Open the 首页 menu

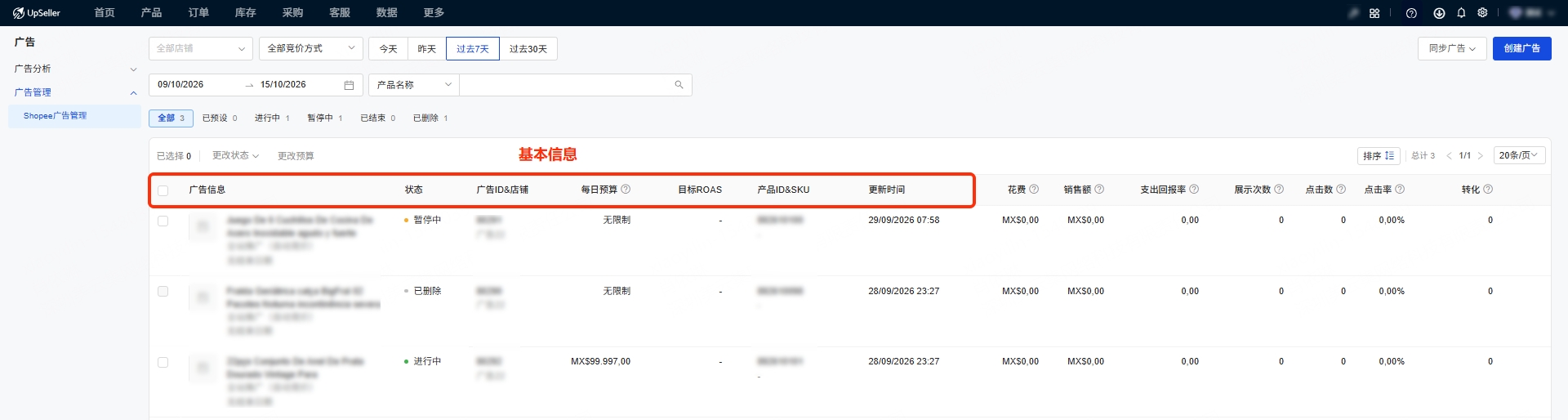[x=105, y=13]
